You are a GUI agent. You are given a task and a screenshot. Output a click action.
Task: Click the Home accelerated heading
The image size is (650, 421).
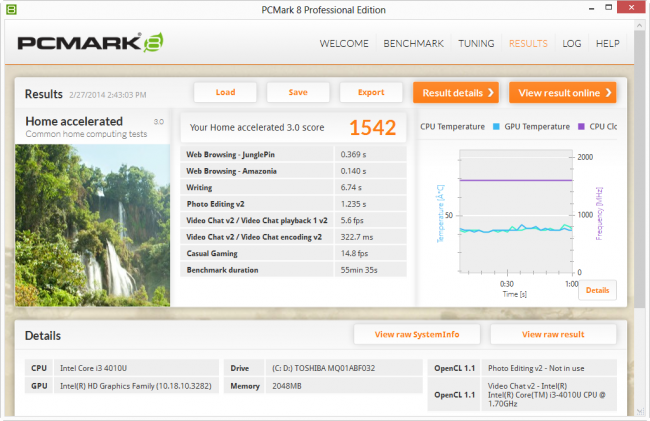tap(74, 121)
